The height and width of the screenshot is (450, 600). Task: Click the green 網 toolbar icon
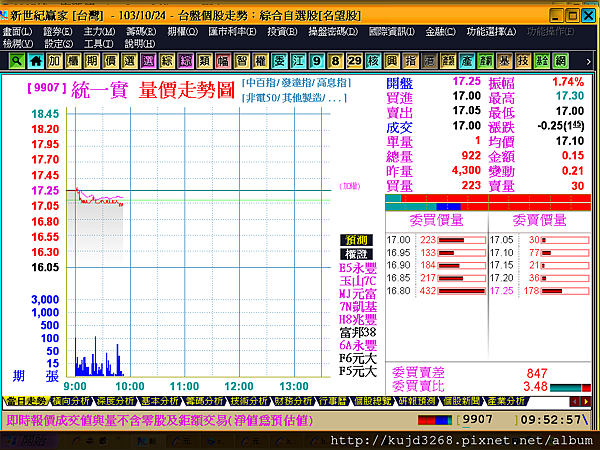tap(561, 61)
